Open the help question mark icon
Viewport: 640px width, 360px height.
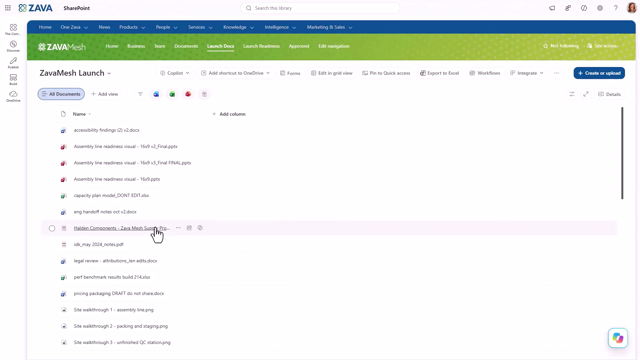616,8
